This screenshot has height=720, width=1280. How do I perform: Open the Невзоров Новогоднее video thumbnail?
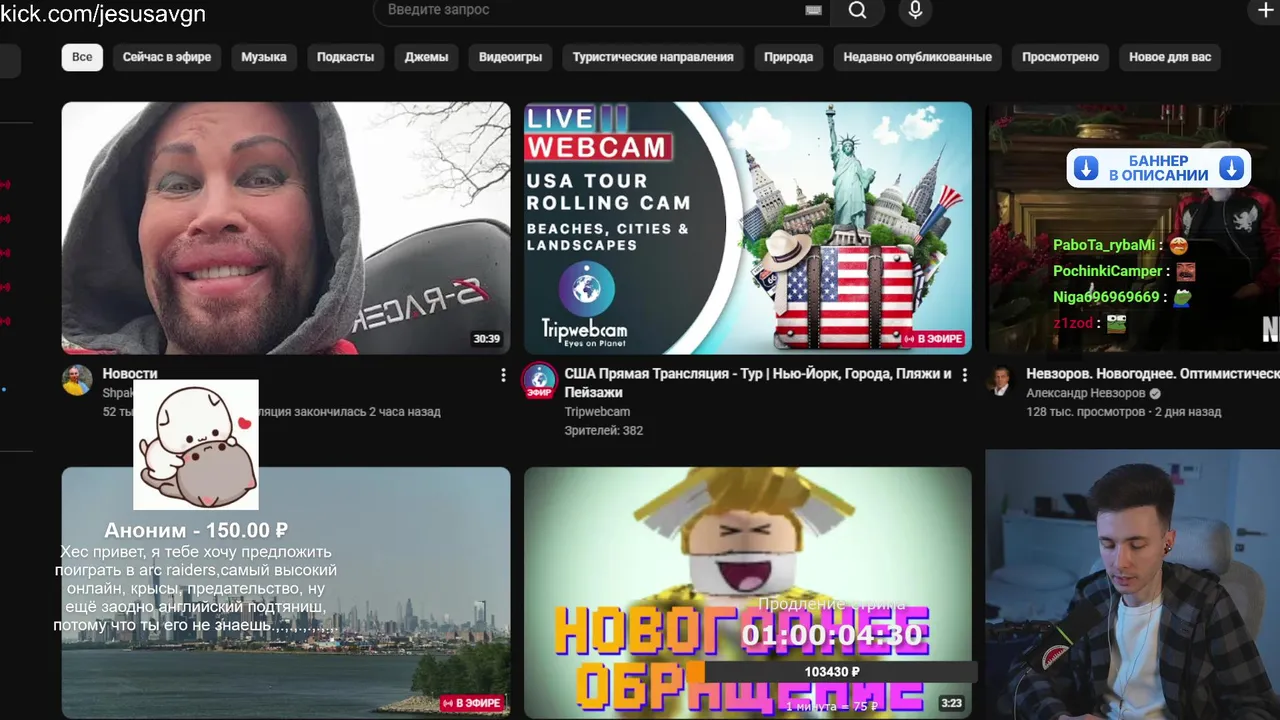[x=1133, y=228]
